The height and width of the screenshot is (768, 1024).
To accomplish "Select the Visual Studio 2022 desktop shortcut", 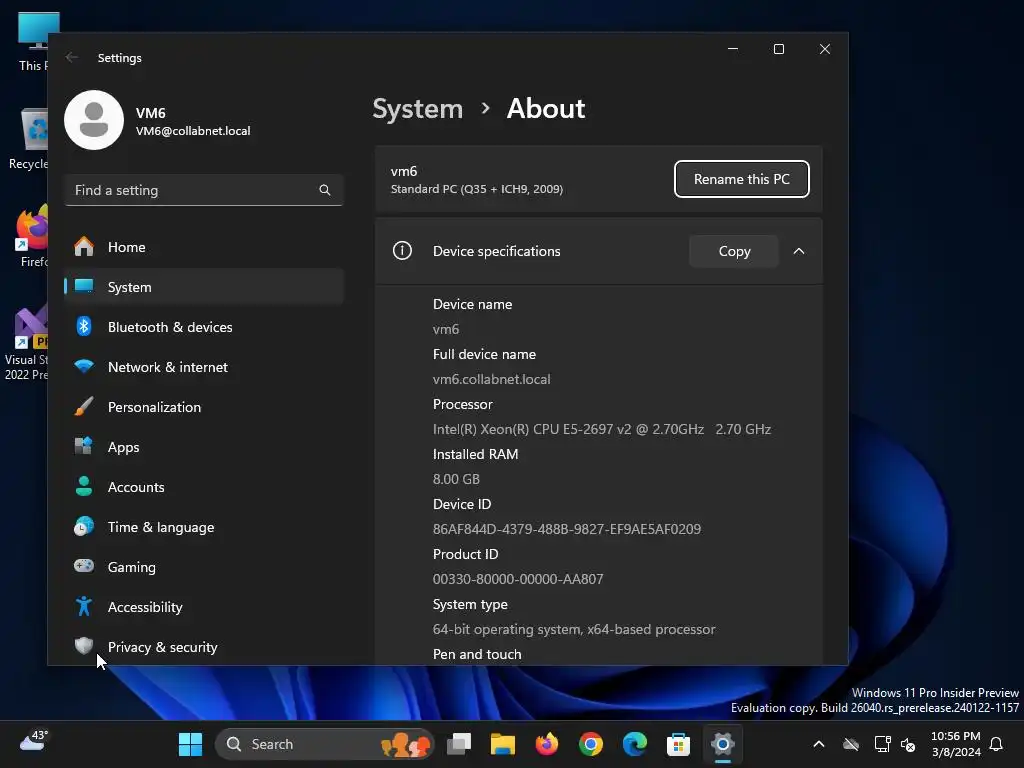I will 26,342.
